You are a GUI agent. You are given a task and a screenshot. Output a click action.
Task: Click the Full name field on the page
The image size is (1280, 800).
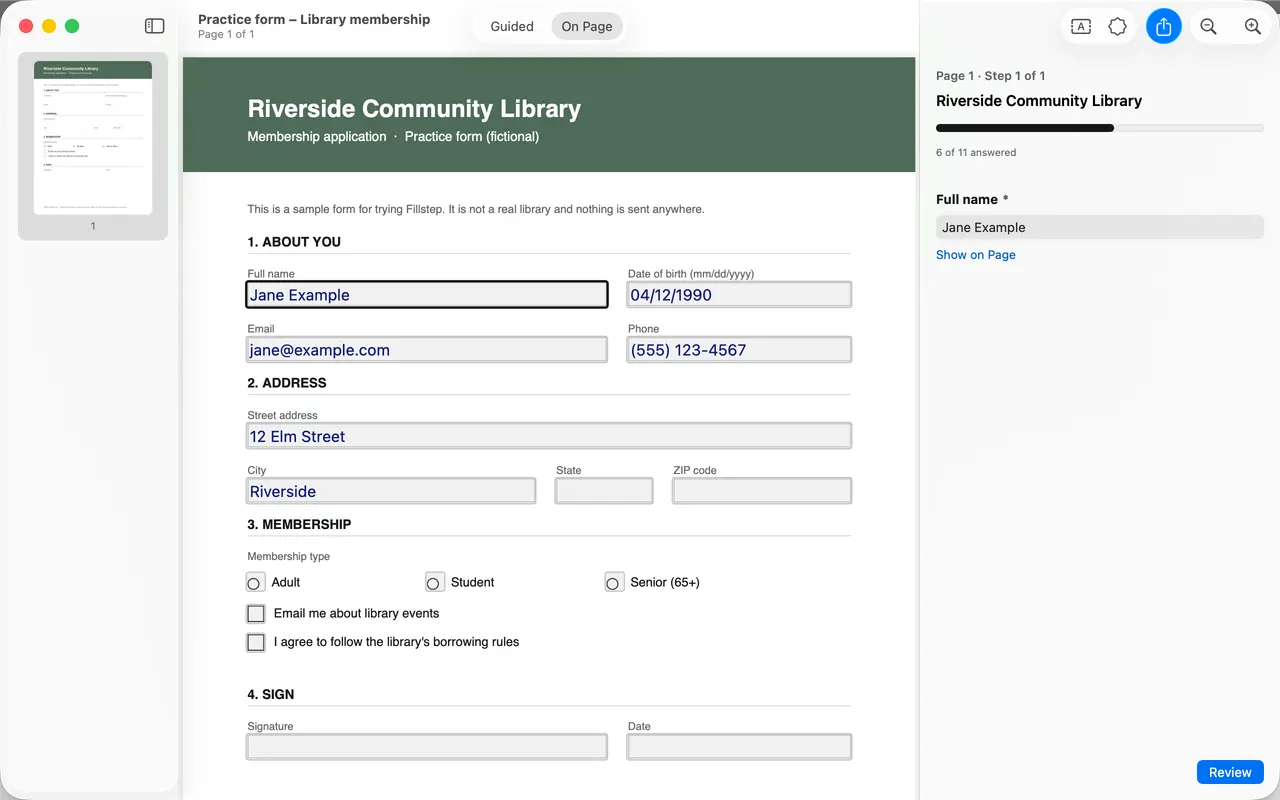point(427,294)
